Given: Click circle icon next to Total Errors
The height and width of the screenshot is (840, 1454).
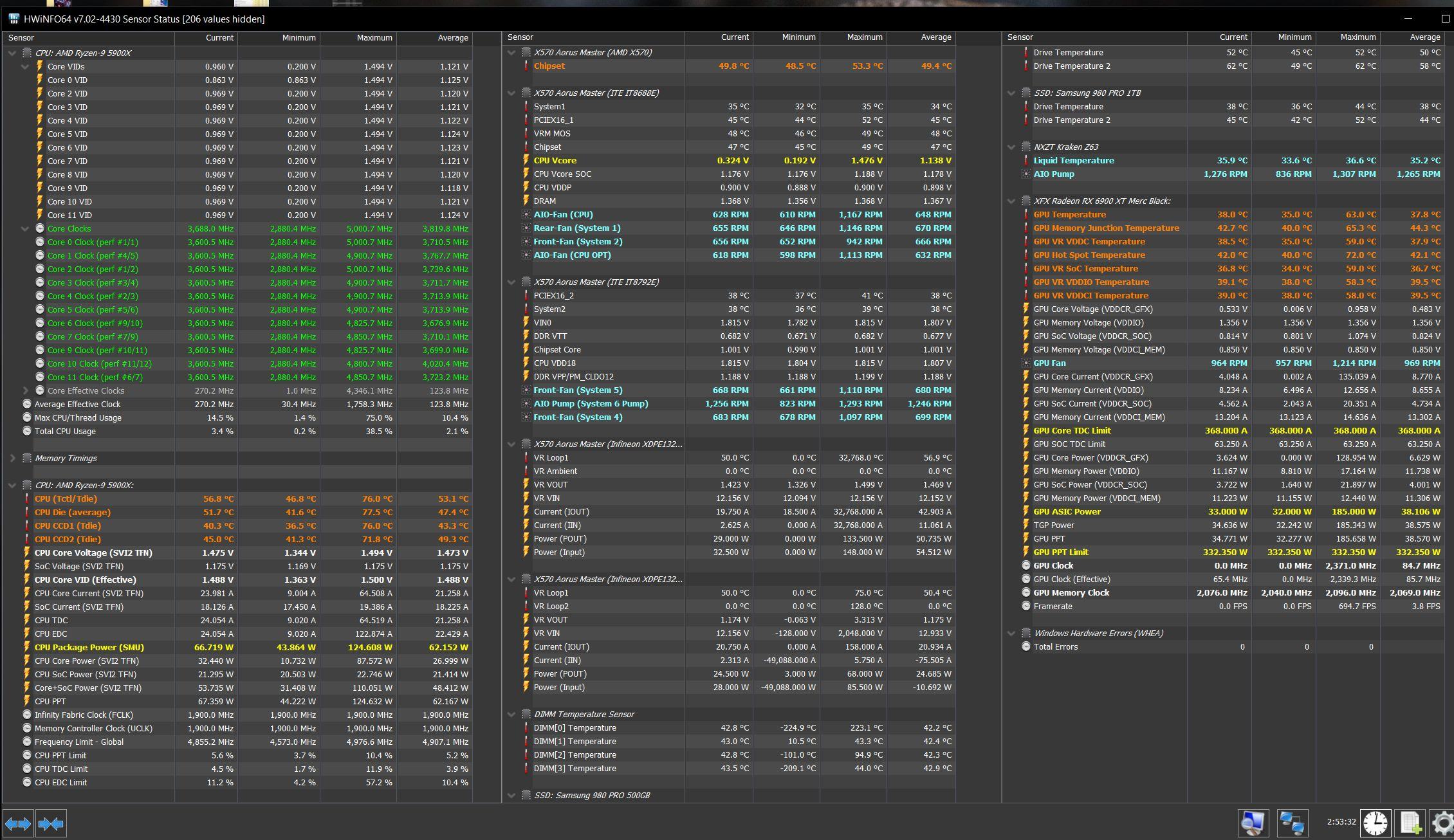Looking at the screenshot, I should click(x=1026, y=646).
